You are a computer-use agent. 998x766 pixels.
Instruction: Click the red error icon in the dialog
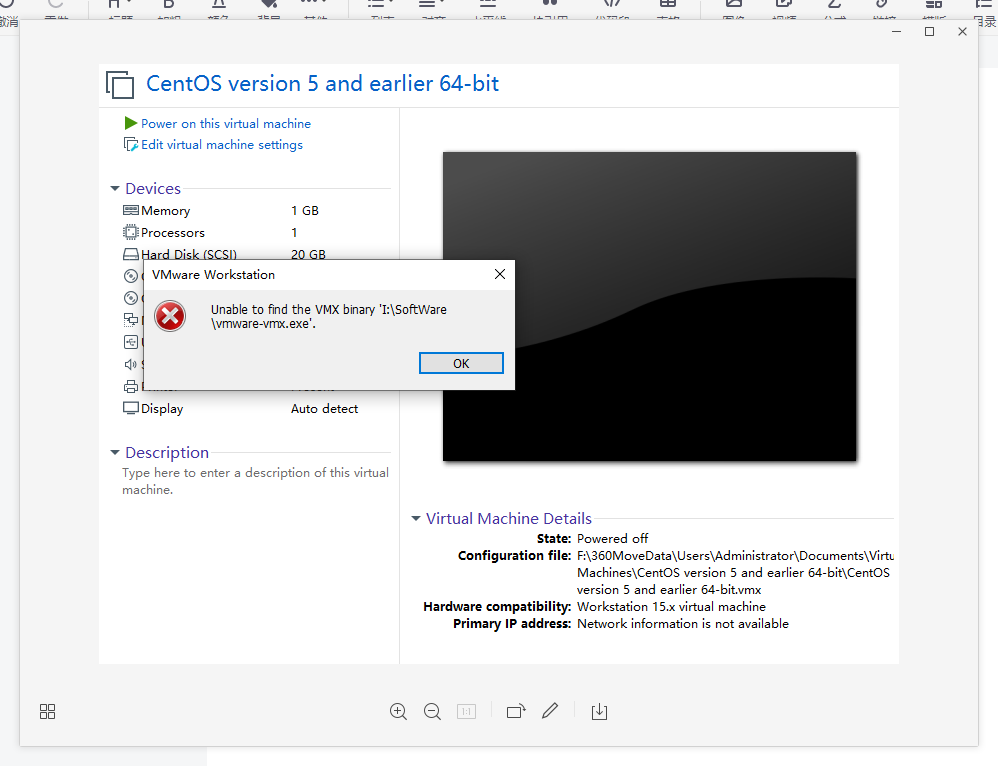pos(171,316)
